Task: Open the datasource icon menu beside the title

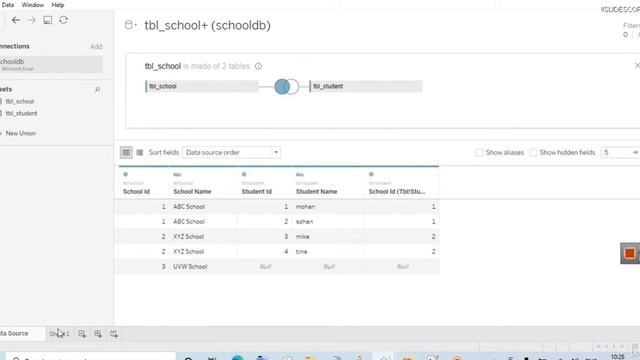Action: pyautogui.click(x=130, y=25)
